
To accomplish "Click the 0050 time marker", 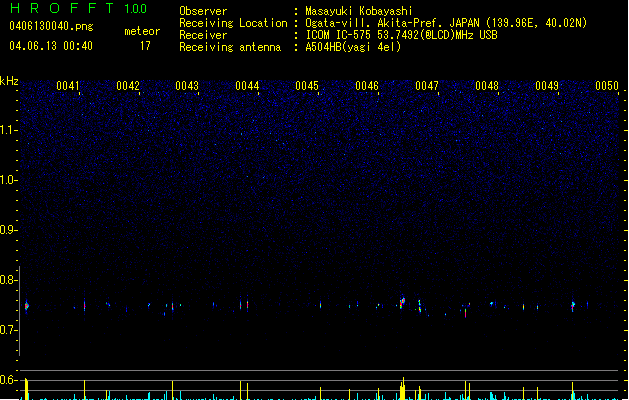I will coord(607,86).
